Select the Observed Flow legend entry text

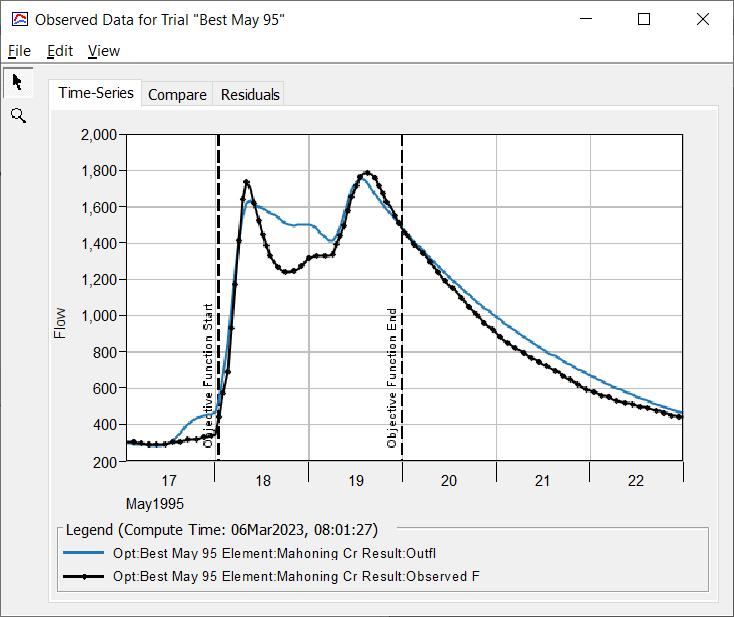pos(296,576)
